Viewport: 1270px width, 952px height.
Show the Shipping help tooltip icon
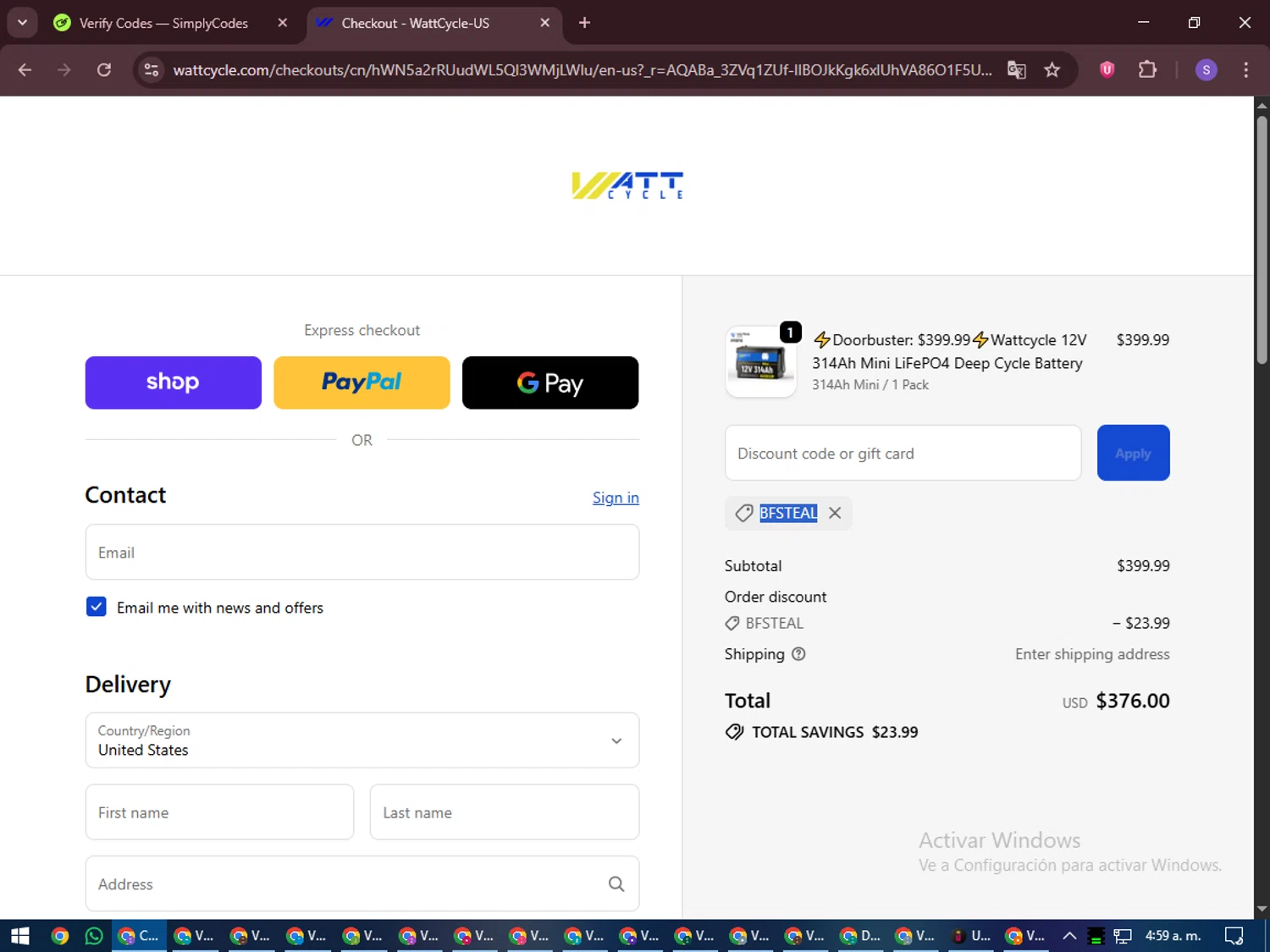[x=798, y=654]
